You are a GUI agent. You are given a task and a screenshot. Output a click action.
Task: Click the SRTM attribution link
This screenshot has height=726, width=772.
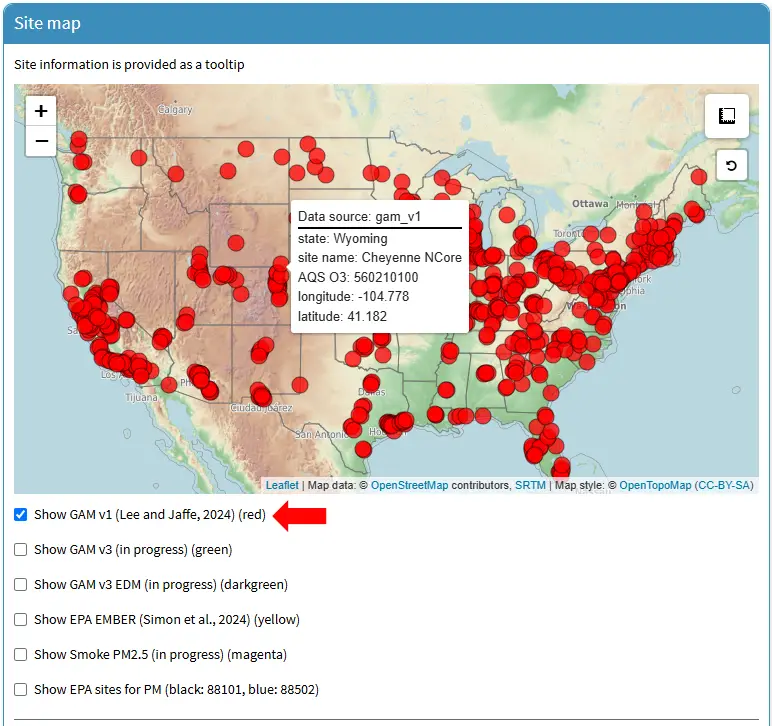(x=530, y=485)
